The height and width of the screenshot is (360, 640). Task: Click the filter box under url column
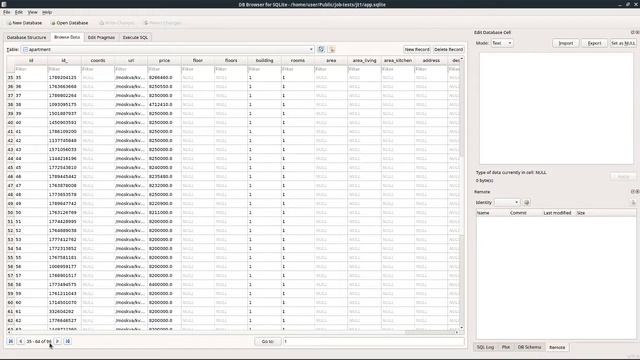(x=131, y=69)
